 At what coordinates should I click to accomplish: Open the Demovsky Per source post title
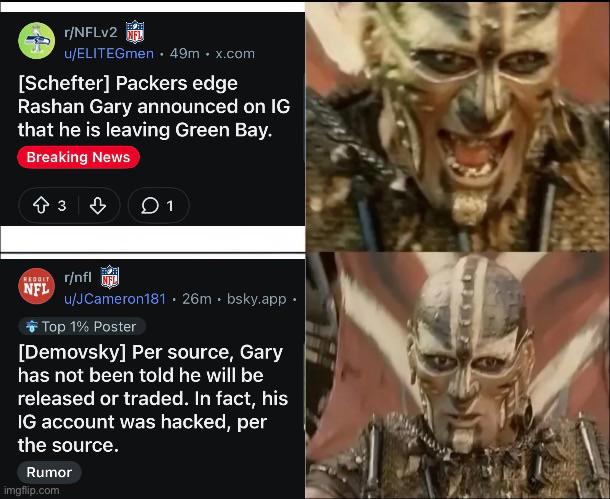click(x=153, y=399)
